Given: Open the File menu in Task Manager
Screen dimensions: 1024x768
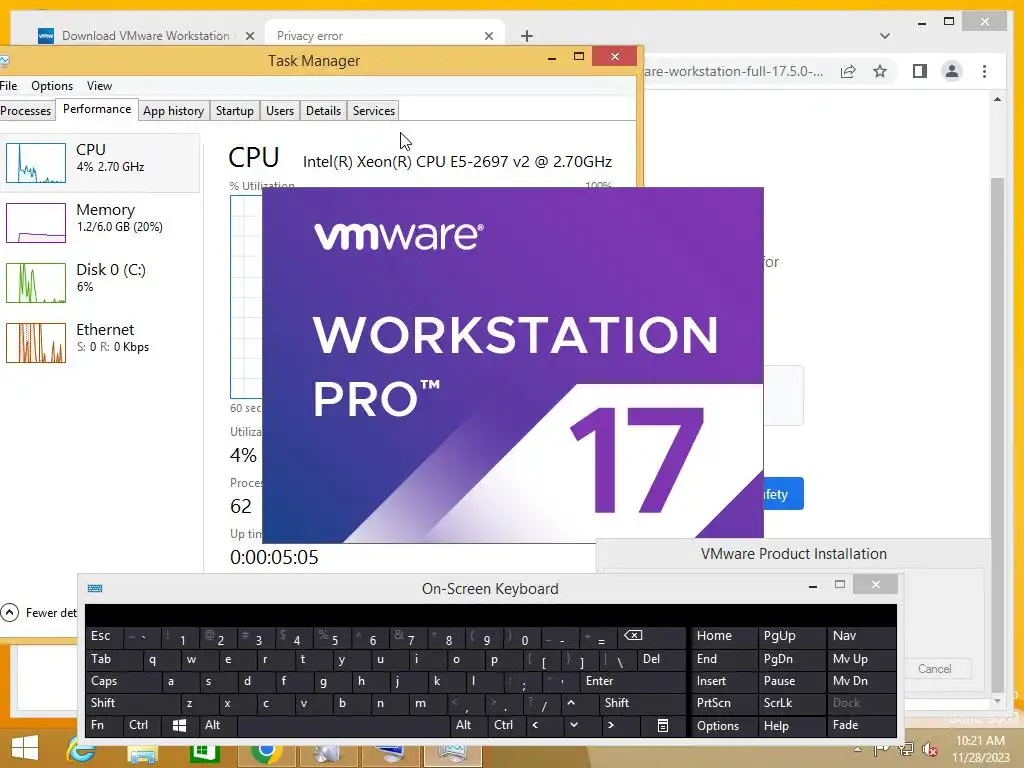Looking at the screenshot, I should (x=8, y=86).
